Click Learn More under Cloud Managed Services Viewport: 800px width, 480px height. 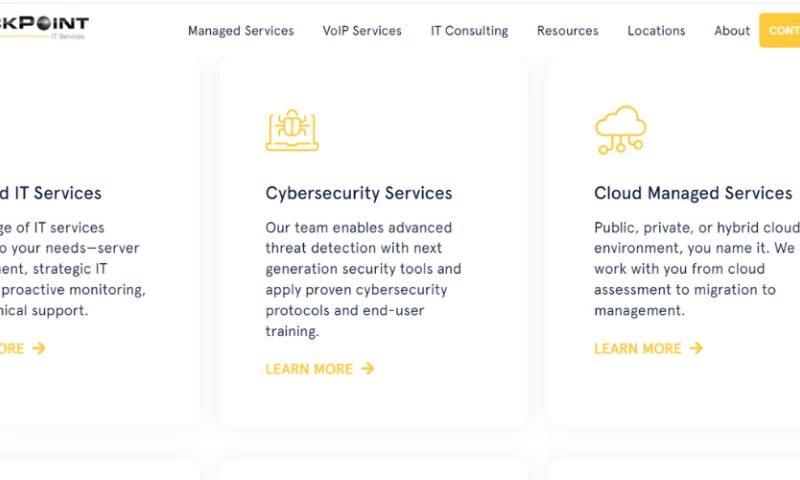click(x=638, y=349)
